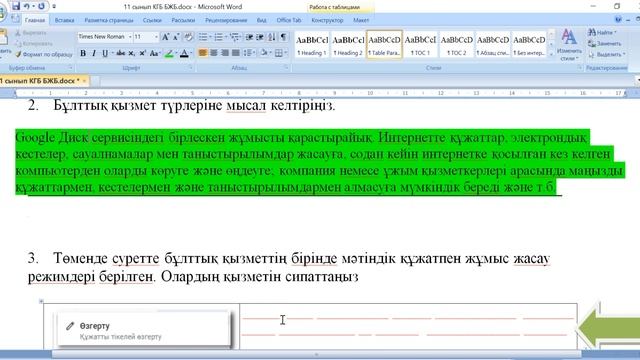Justify the text alignment
This screenshot has height=360, width=640.
click(236, 53)
